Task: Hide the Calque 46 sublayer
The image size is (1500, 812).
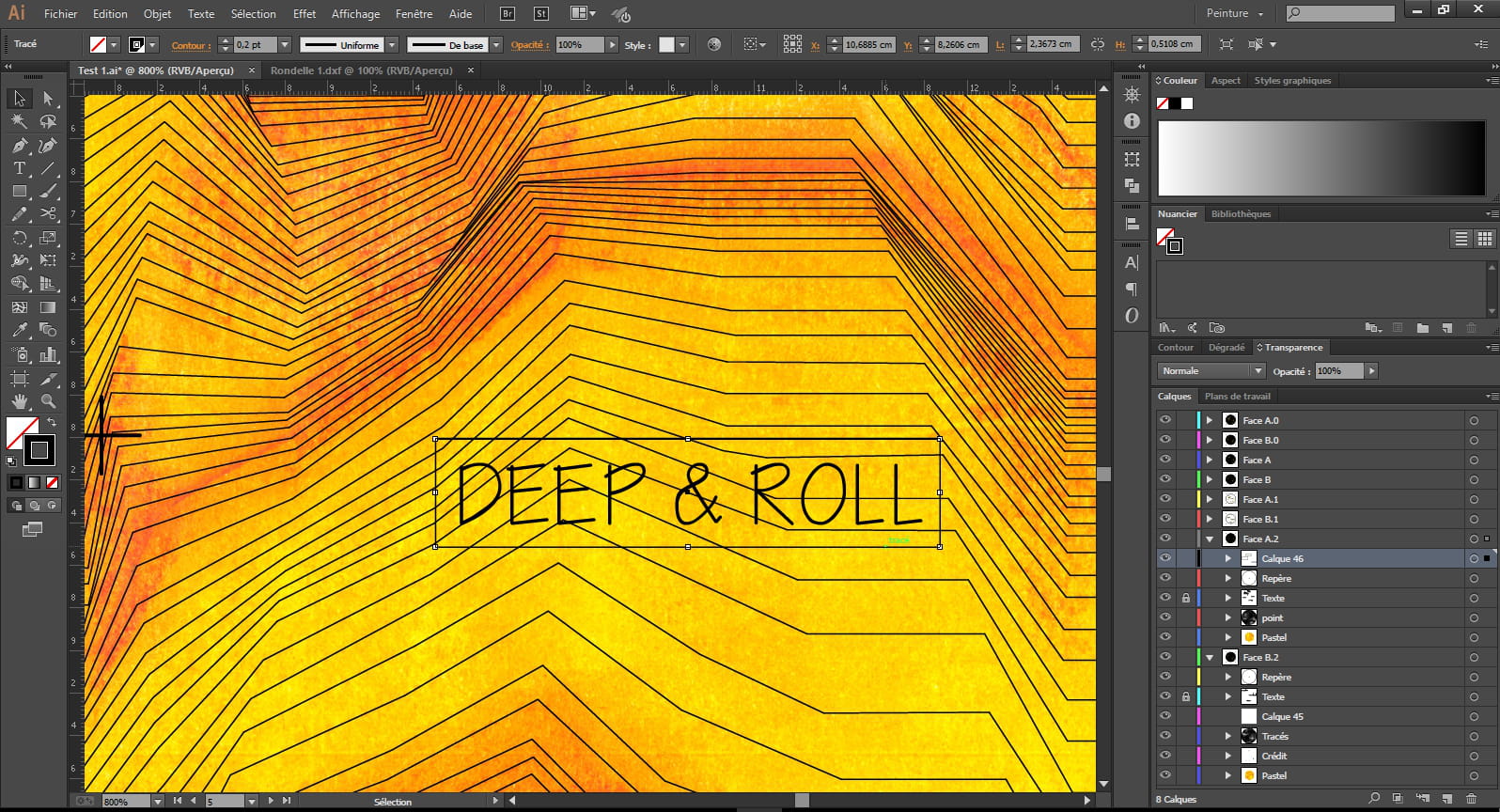Action: coord(1165,558)
